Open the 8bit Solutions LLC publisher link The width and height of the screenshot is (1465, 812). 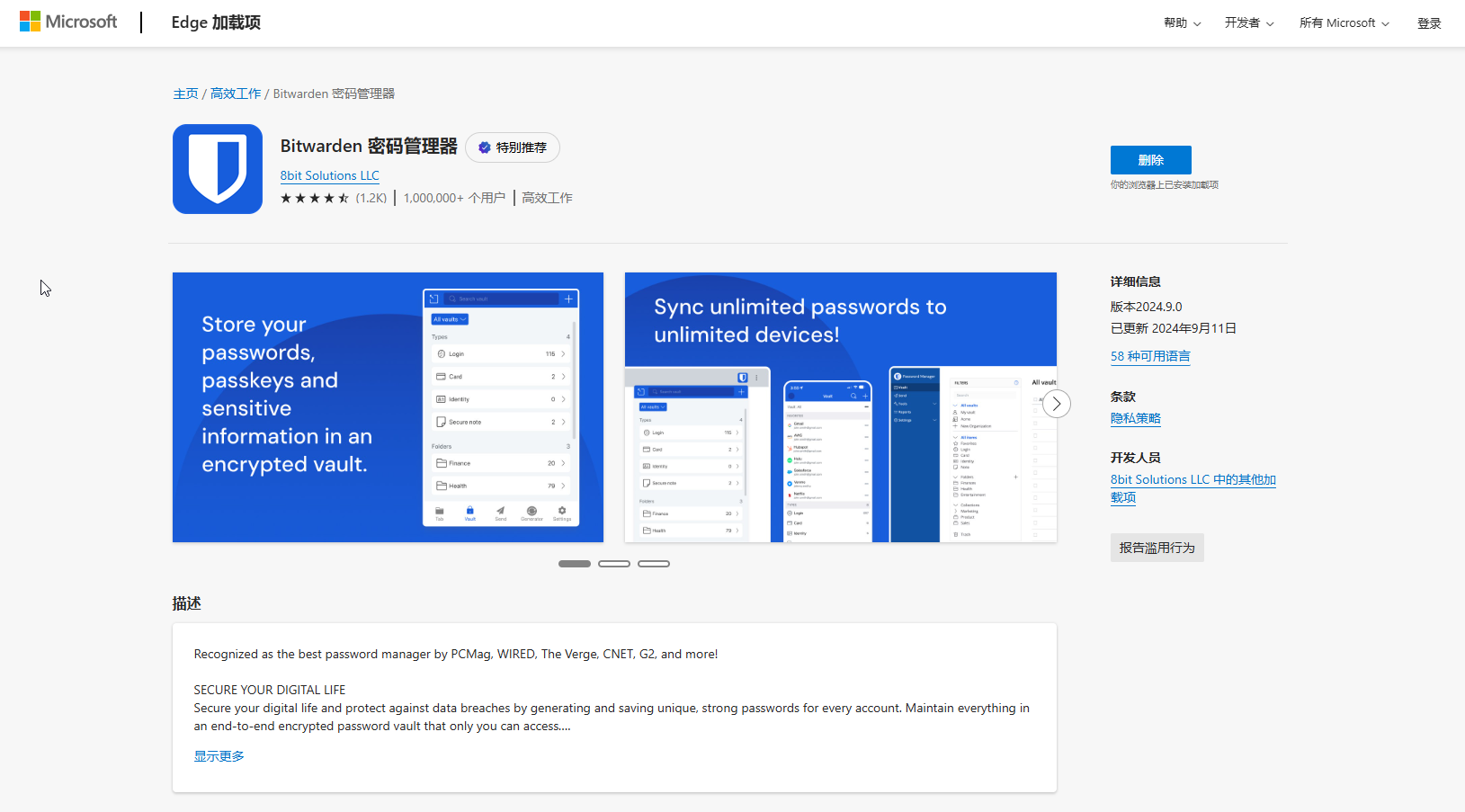click(329, 175)
